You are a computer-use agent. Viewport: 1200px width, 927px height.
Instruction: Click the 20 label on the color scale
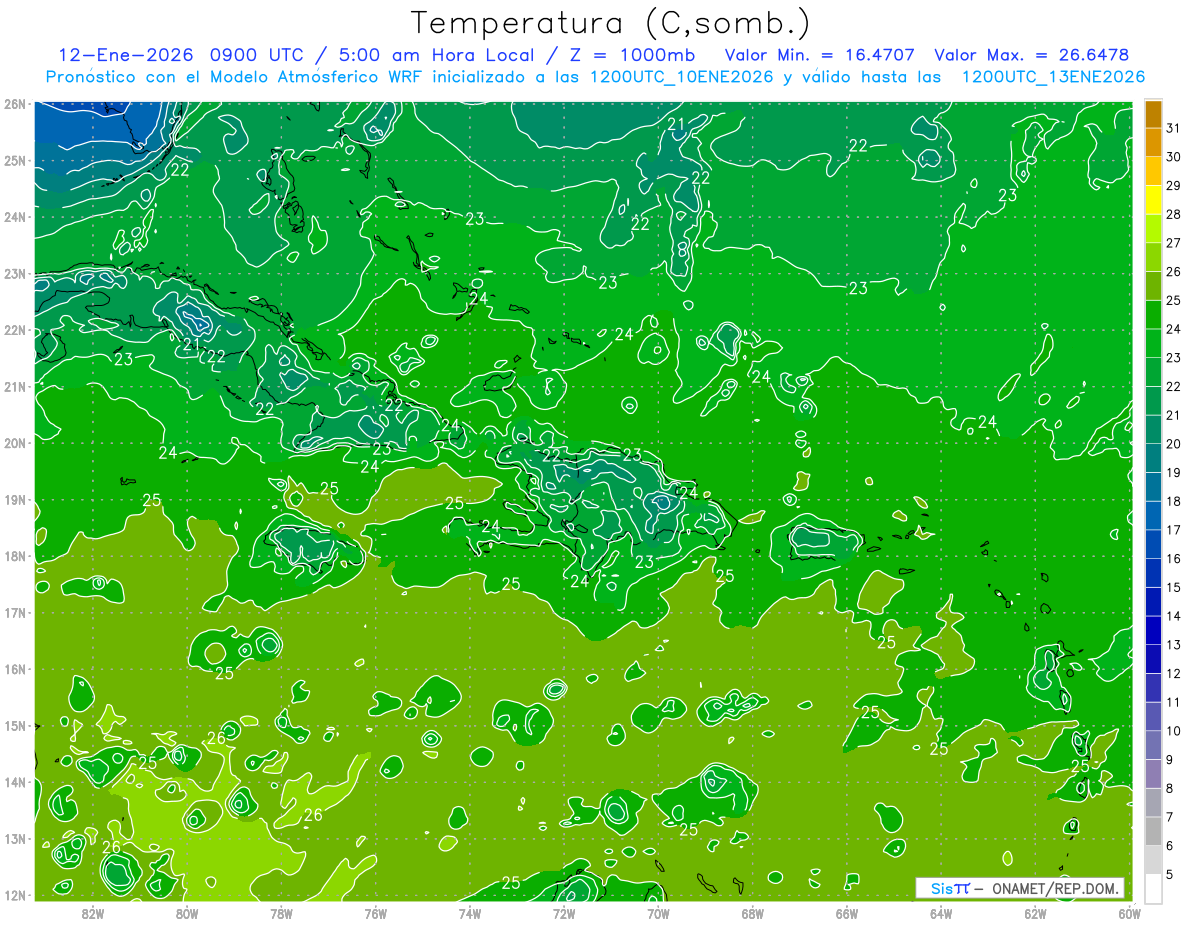coord(1173,444)
